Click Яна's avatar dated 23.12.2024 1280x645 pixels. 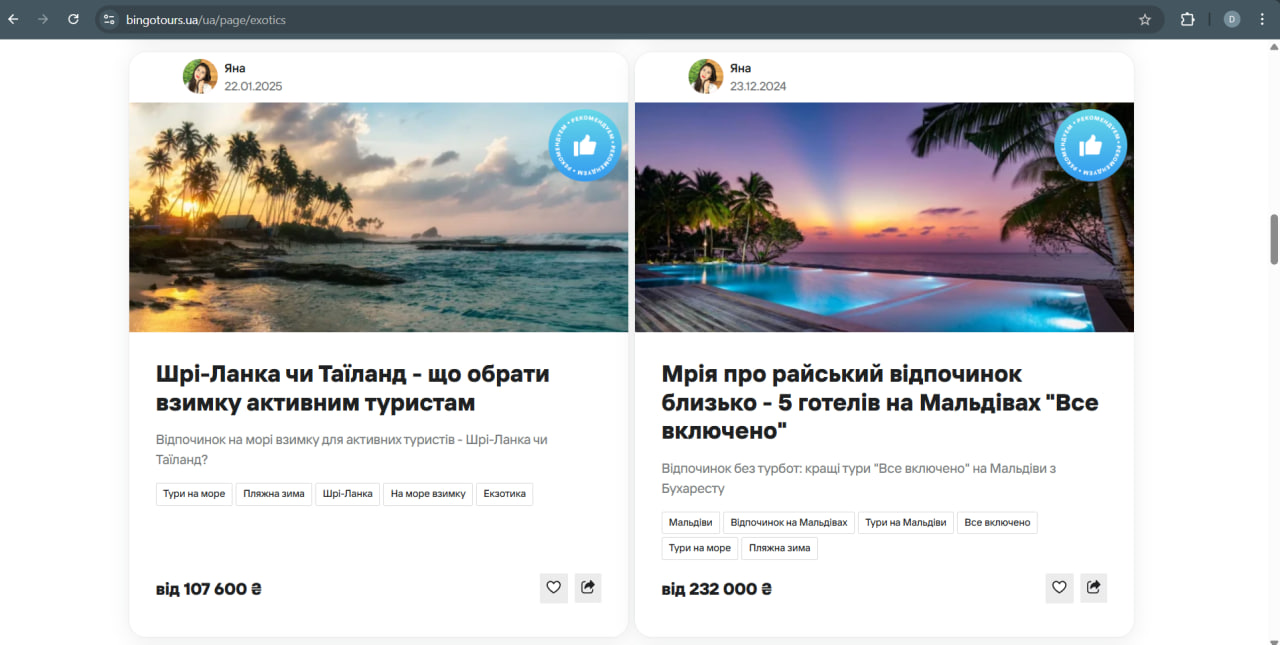706,76
